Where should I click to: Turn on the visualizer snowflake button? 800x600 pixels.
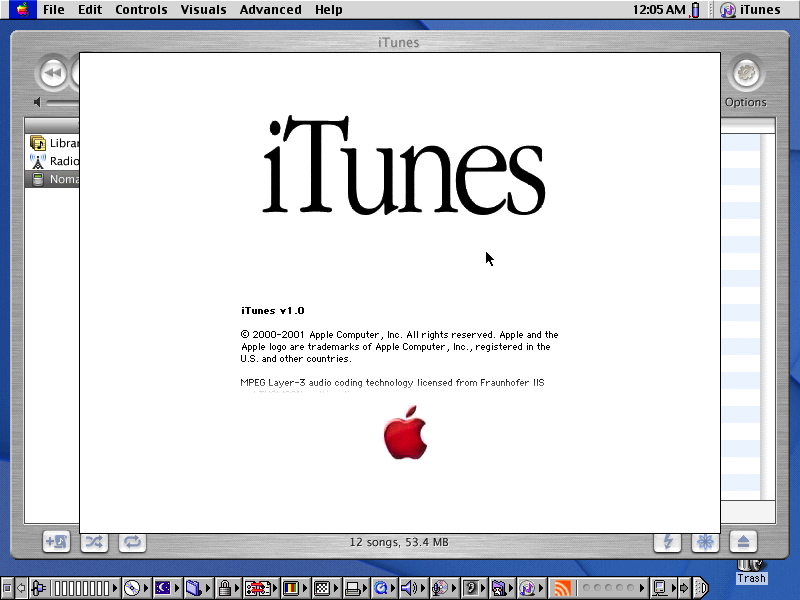(705, 541)
